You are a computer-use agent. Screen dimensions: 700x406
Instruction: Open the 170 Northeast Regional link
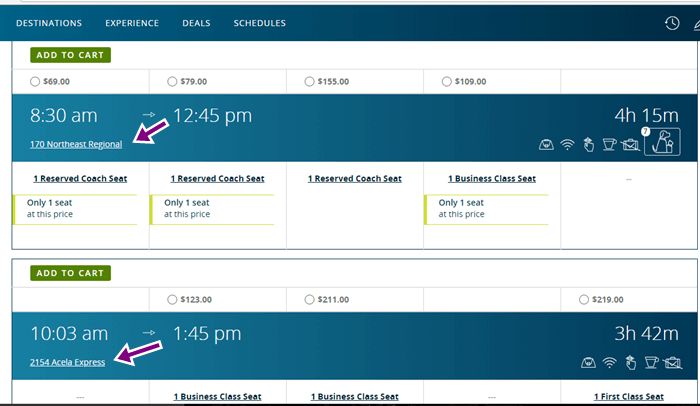(76, 144)
